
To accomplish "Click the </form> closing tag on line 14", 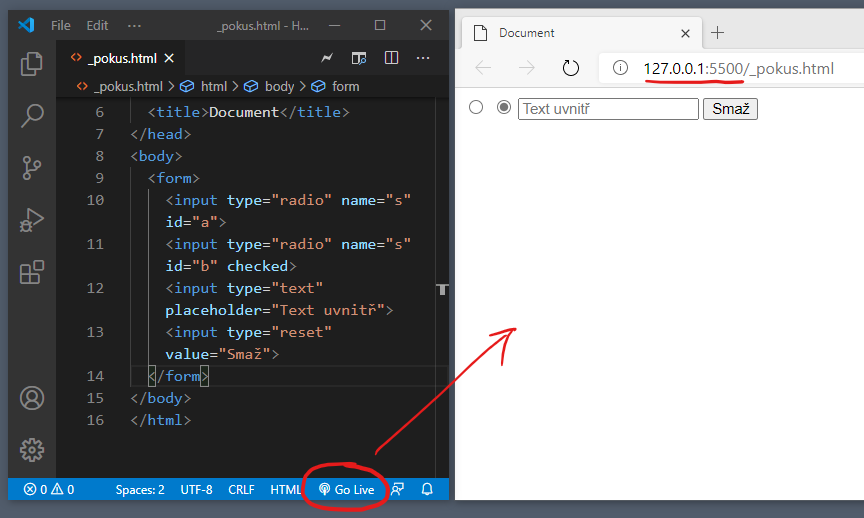I will pos(178,376).
